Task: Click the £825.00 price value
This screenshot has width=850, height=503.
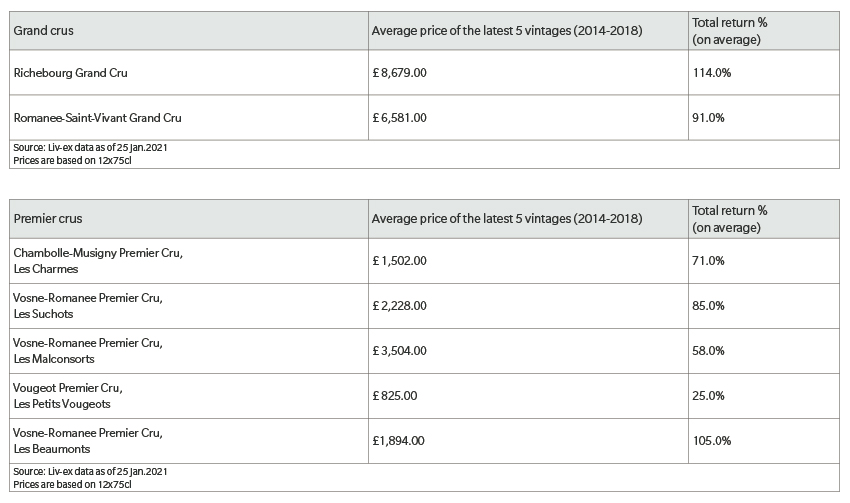Action: click(x=395, y=396)
